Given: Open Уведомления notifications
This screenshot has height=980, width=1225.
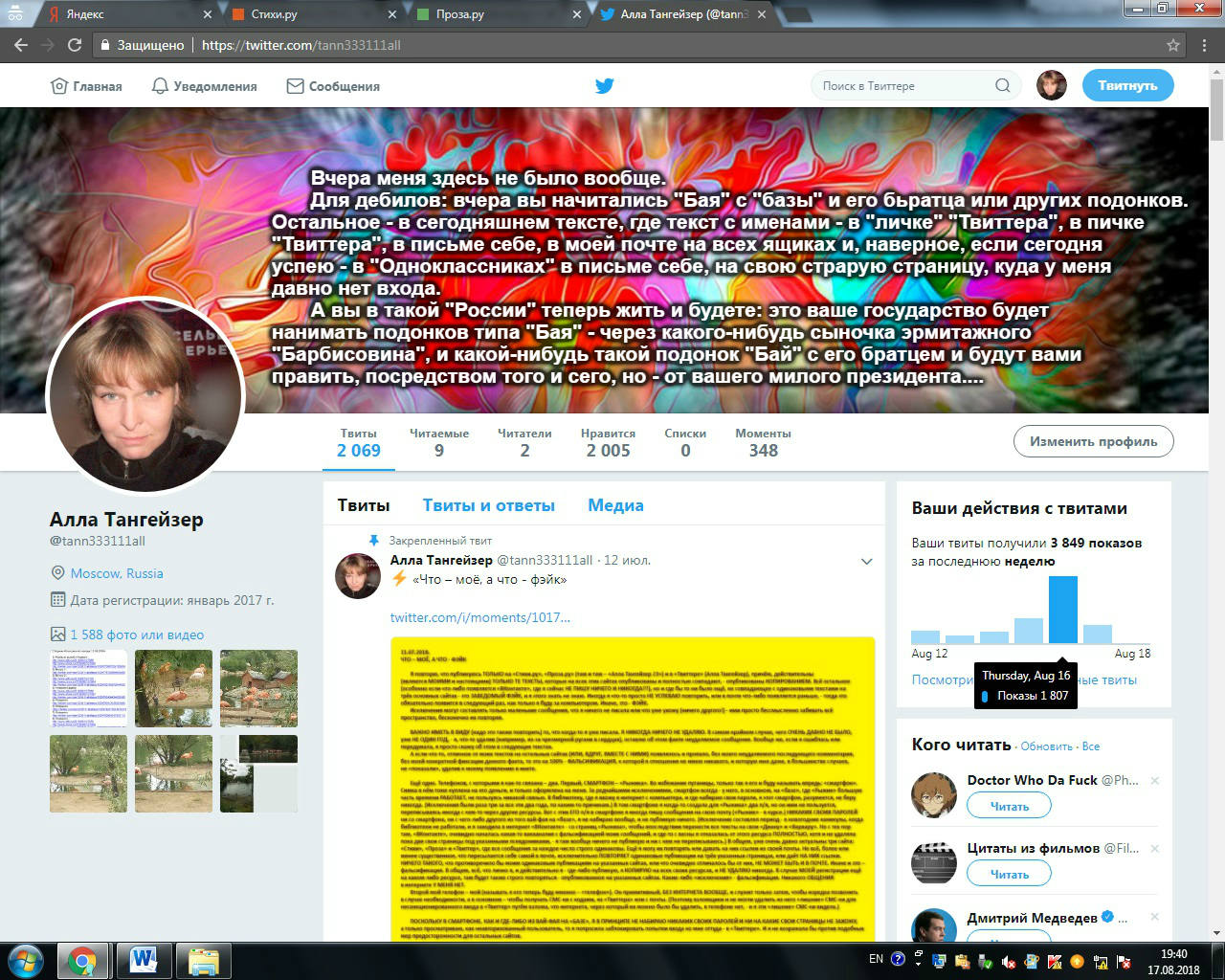Looking at the screenshot, I should [x=205, y=86].
